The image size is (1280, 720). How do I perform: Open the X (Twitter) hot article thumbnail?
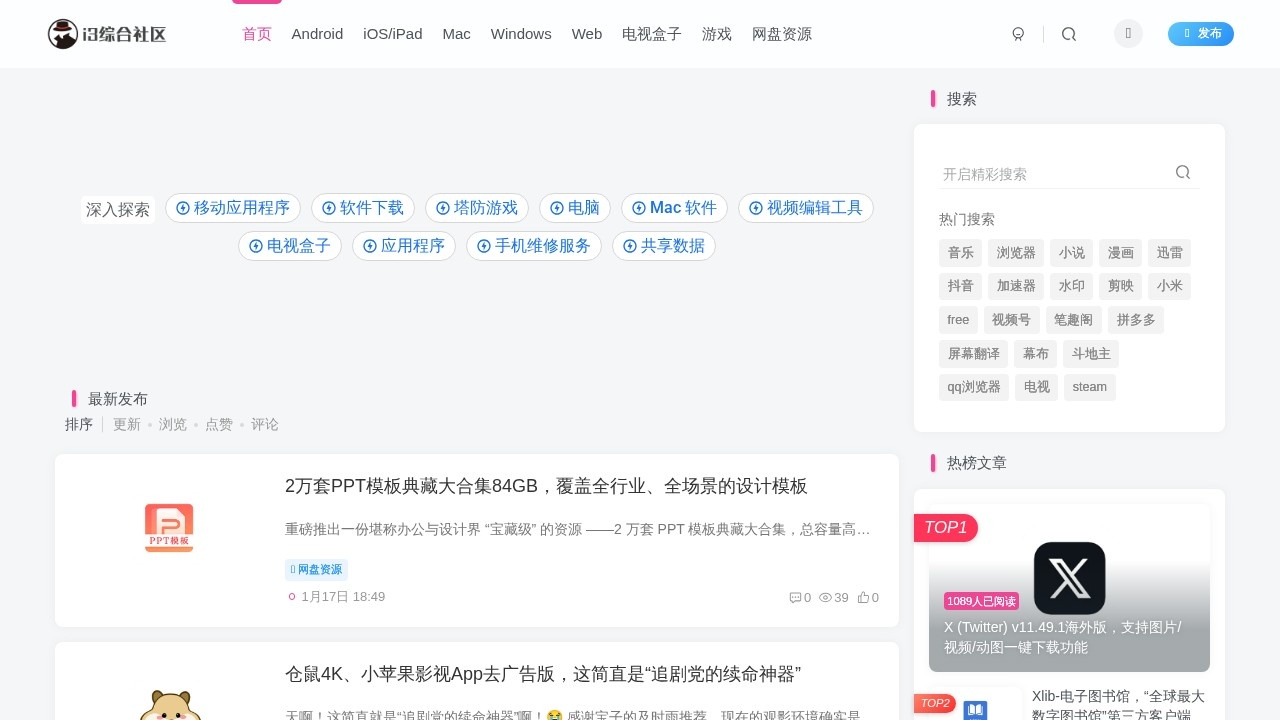[x=1069, y=578]
